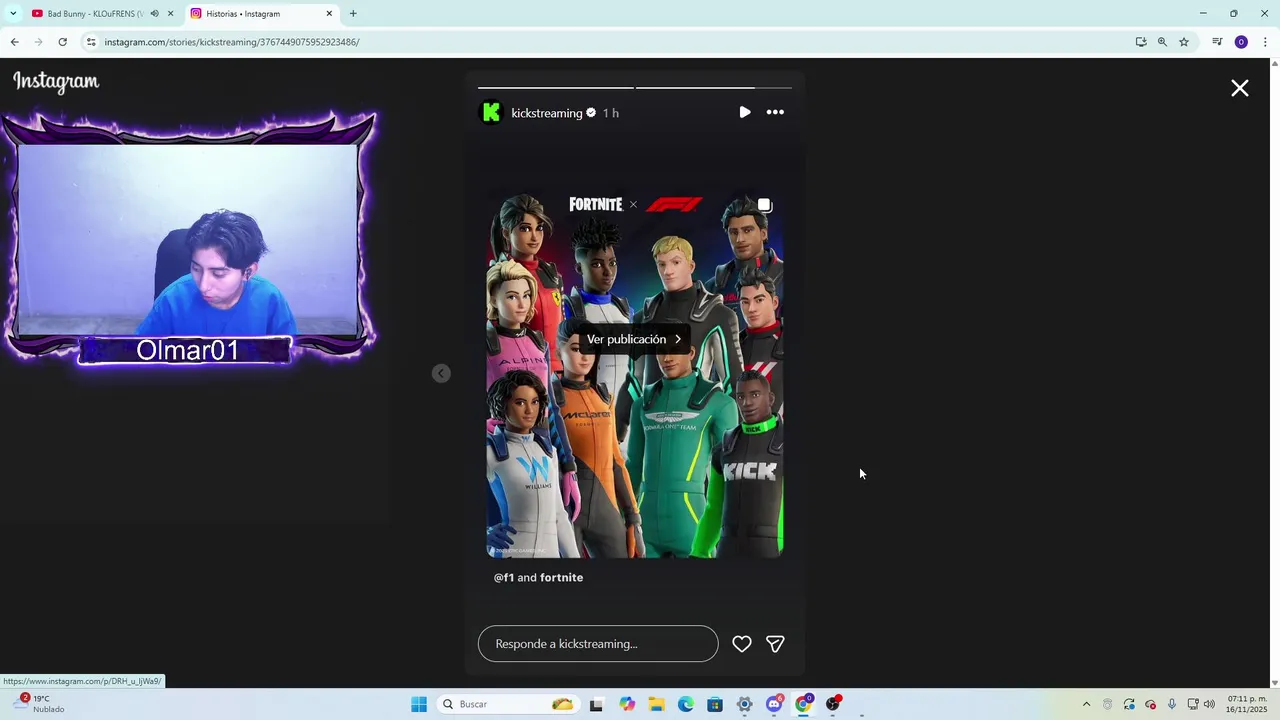1280x720 pixels.
Task: Switch to Chrome on the taskbar
Action: (803, 705)
